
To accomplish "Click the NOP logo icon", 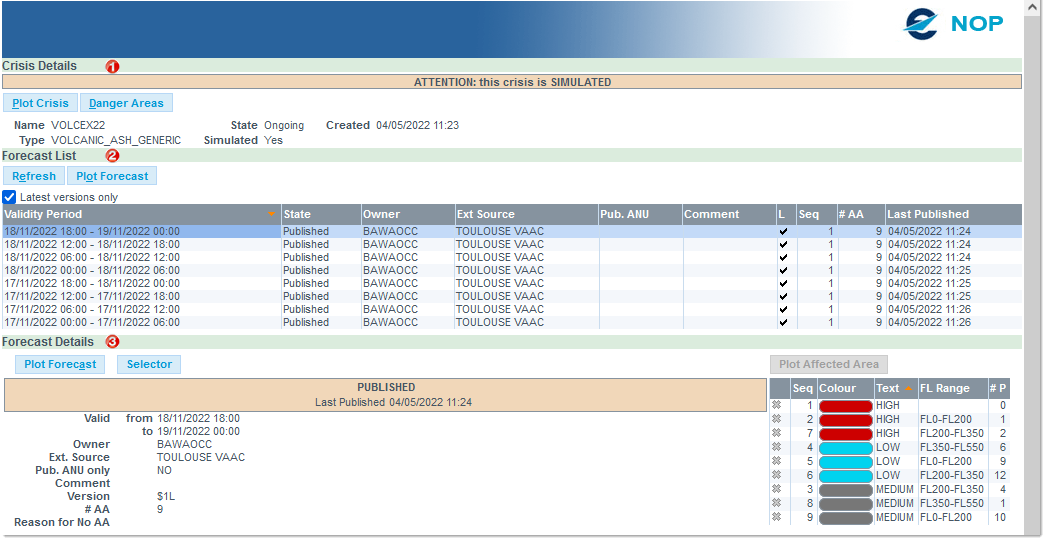I will [x=921, y=23].
